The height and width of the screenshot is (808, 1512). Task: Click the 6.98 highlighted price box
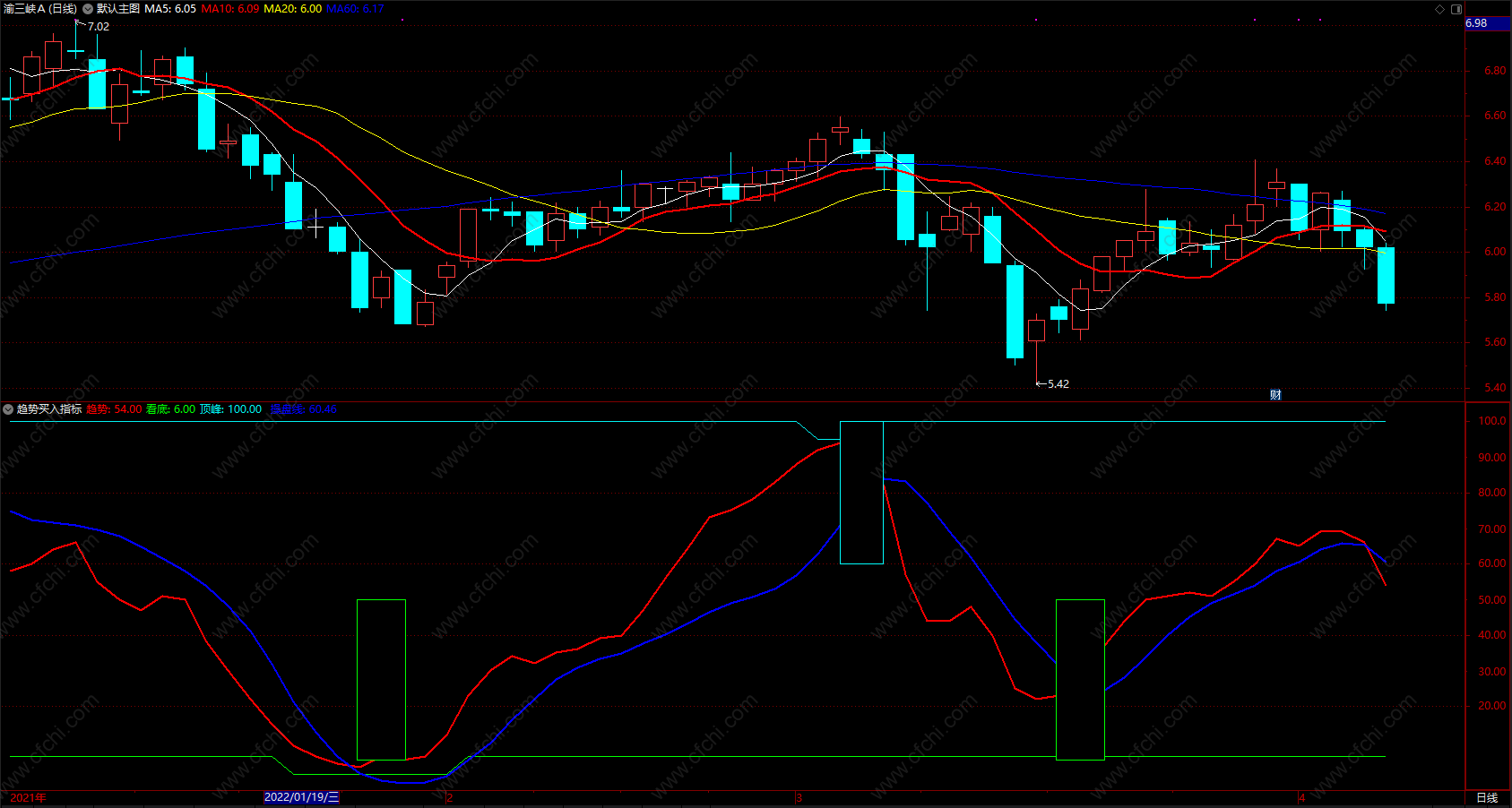coord(1488,23)
